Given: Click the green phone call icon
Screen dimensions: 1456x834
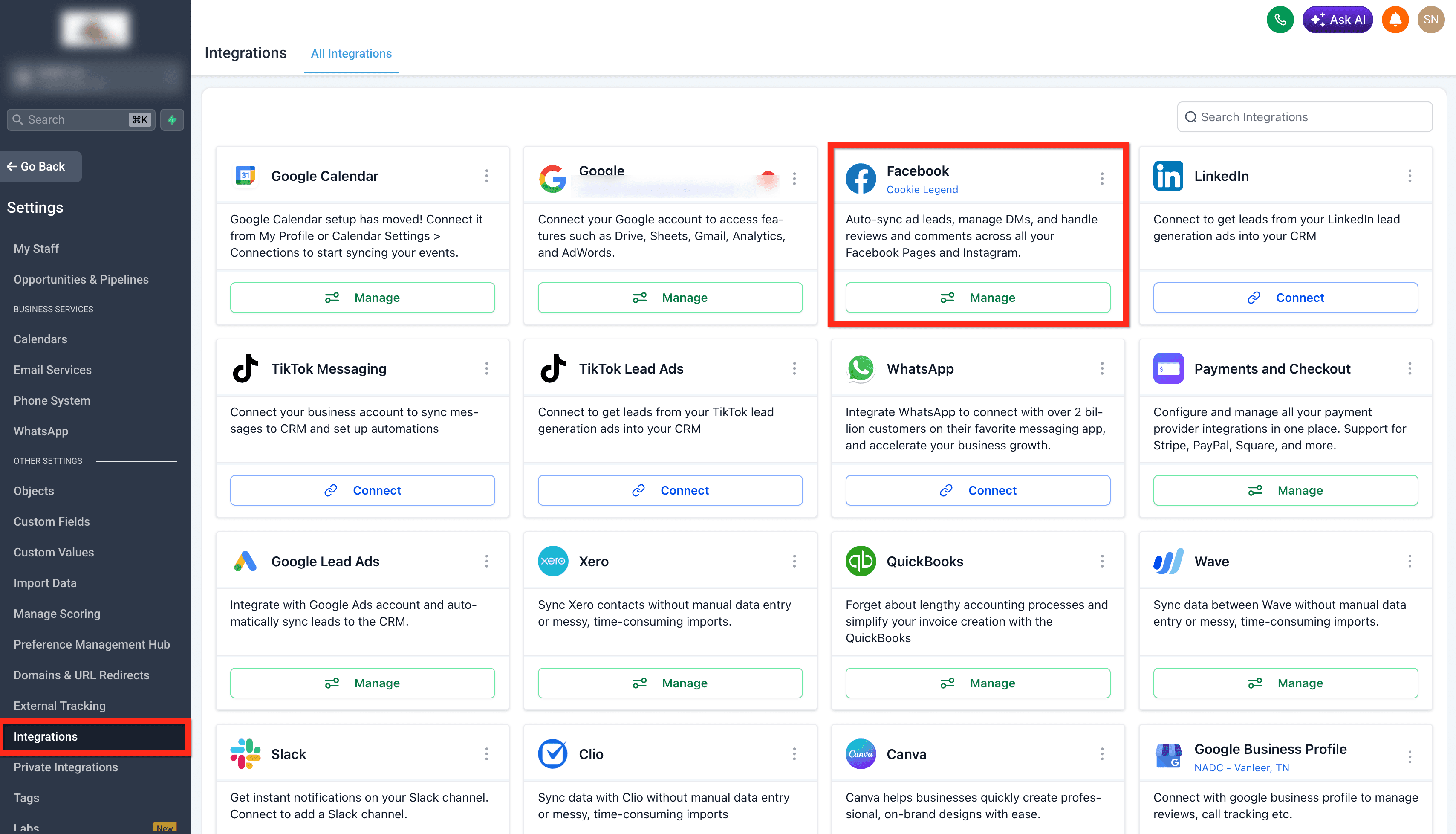Looking at the screenshot, I should [1280, 20].
